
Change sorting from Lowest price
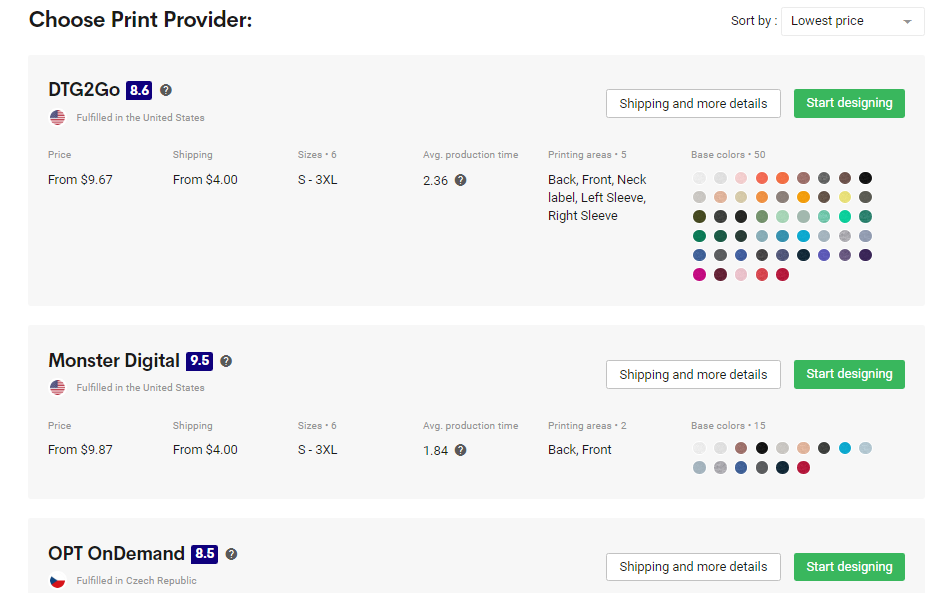pos(852,20)
